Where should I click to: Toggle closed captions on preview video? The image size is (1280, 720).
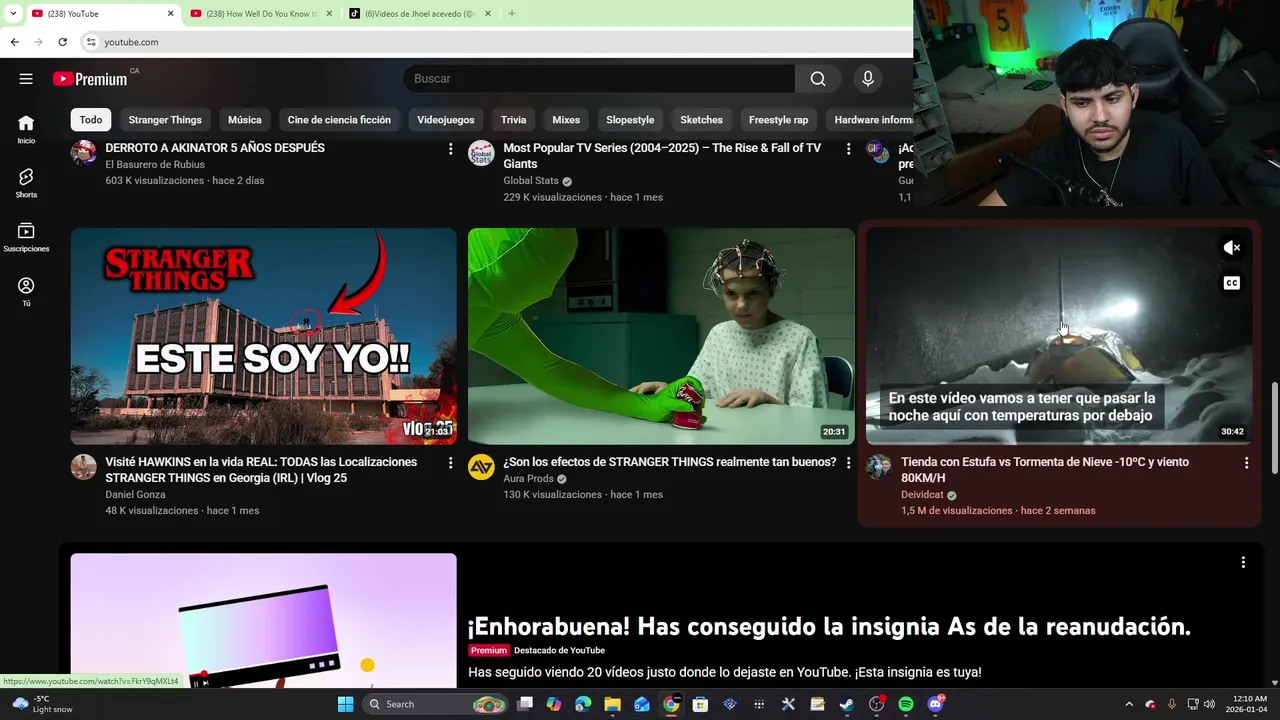pyautogui.click(x=1232, y=283)
